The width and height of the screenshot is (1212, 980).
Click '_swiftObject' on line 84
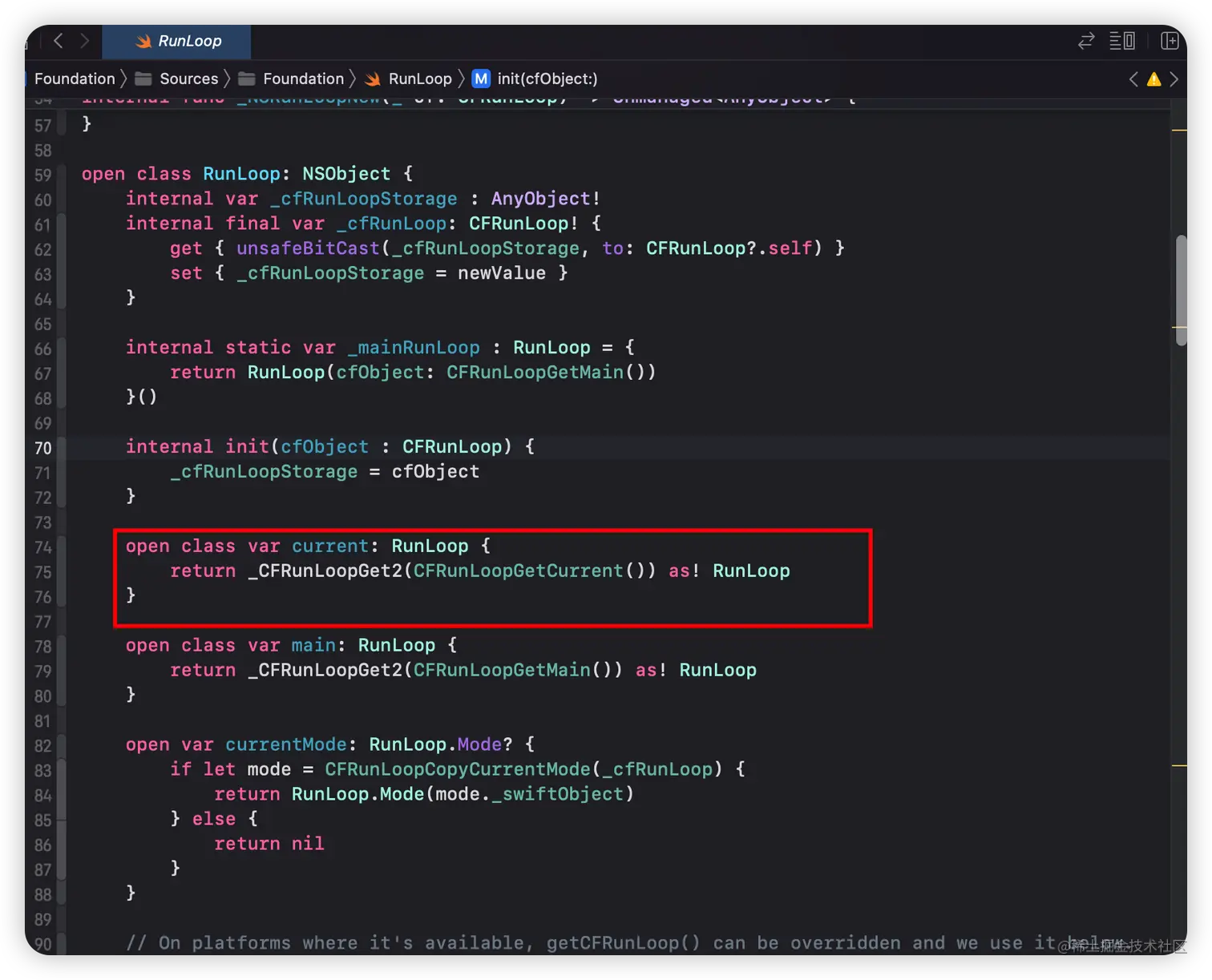click(x=557, y=795)
